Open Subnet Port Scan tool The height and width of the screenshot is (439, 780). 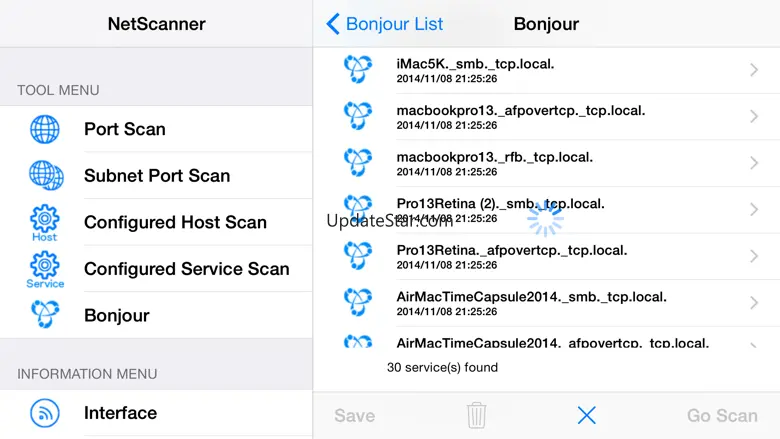(x=156, y=176)
